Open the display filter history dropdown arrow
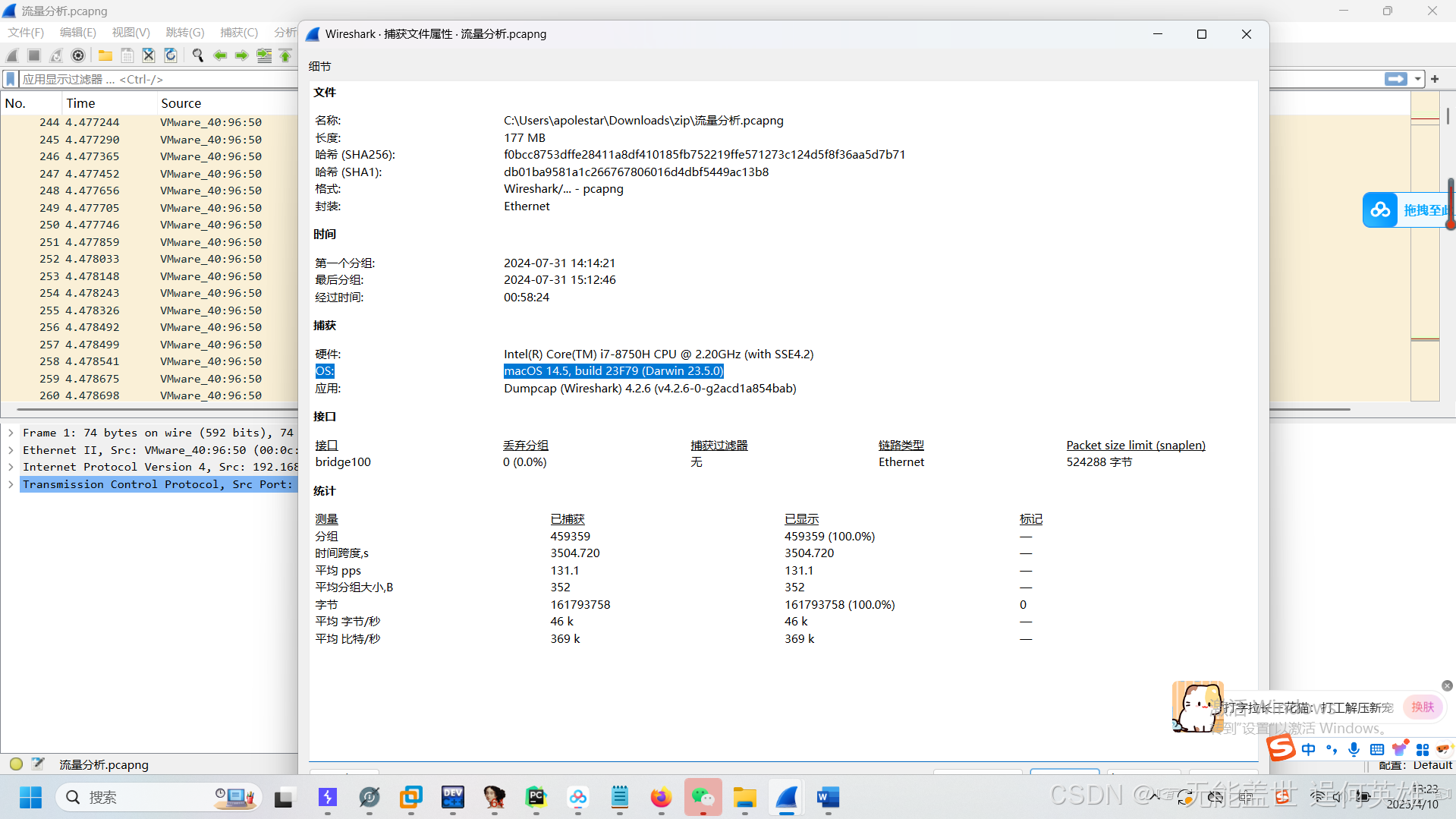1456x819 pixels. tap(1417, 79)
